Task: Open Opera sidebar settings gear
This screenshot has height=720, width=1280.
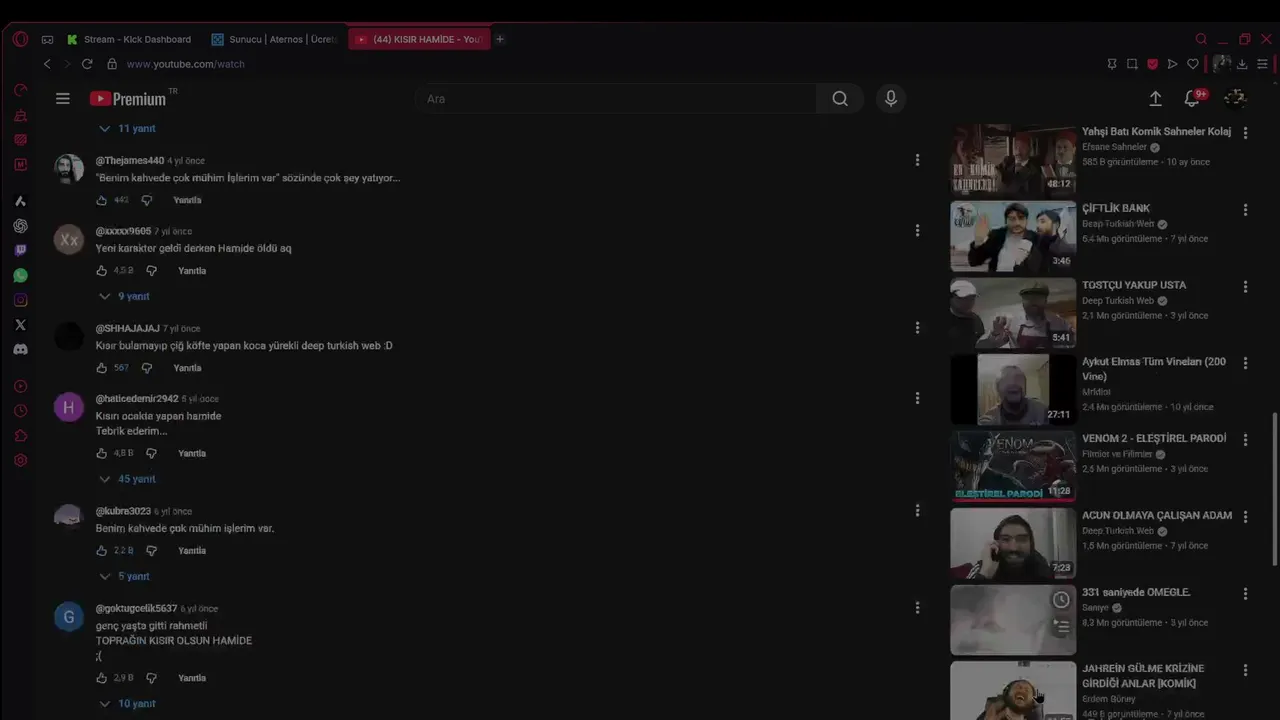Action: point(20,461)
